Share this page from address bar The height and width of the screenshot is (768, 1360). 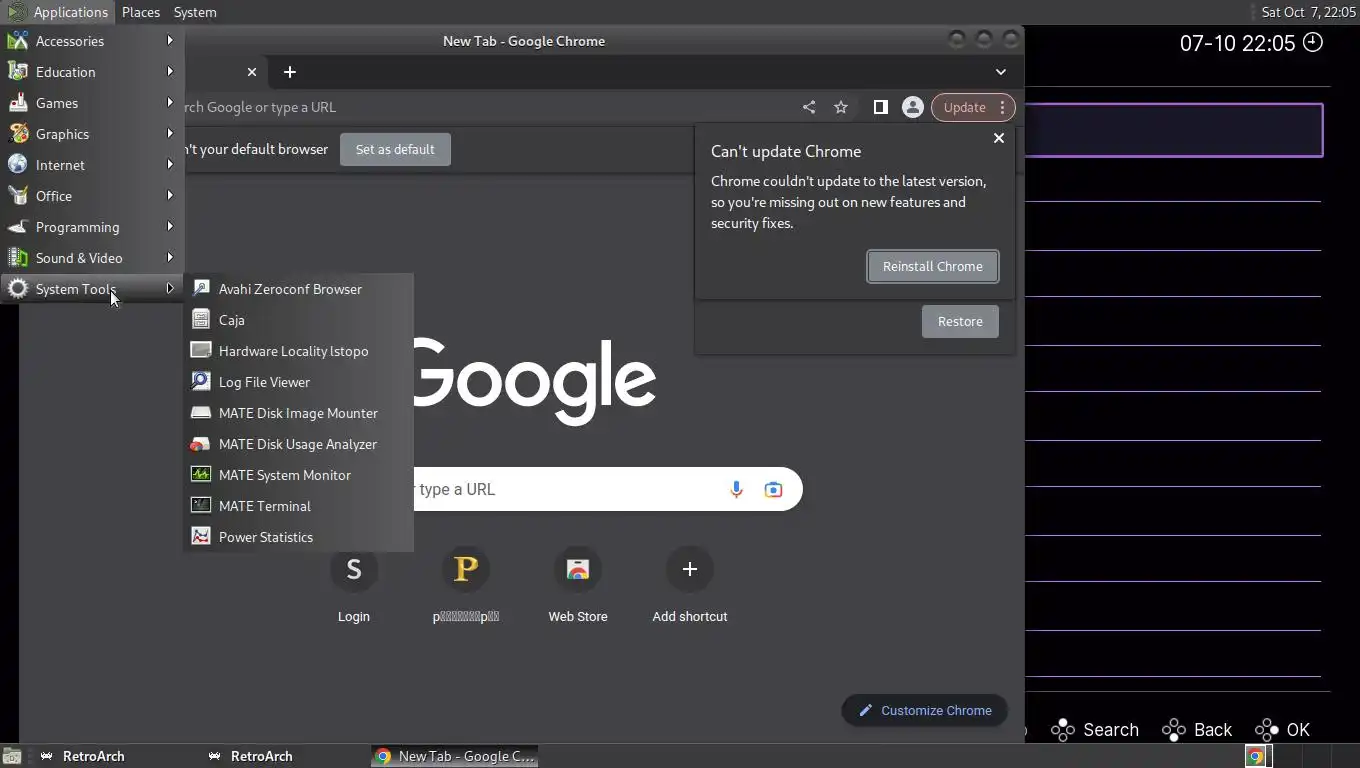[x=809, y=107]
